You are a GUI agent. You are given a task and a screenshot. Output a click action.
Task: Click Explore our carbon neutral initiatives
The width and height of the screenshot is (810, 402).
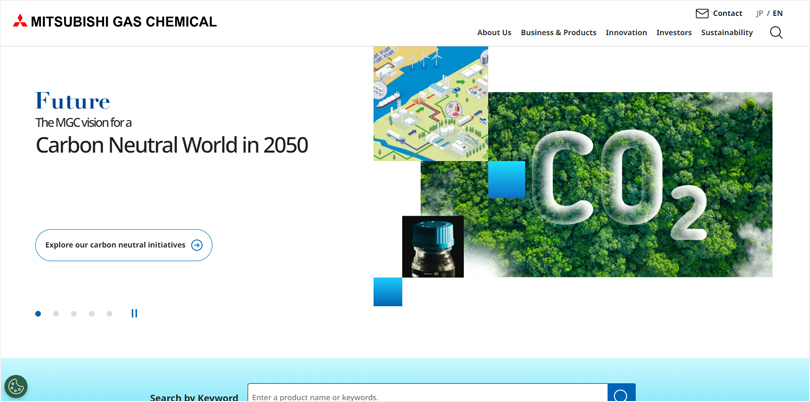click(x=124, y=245)
